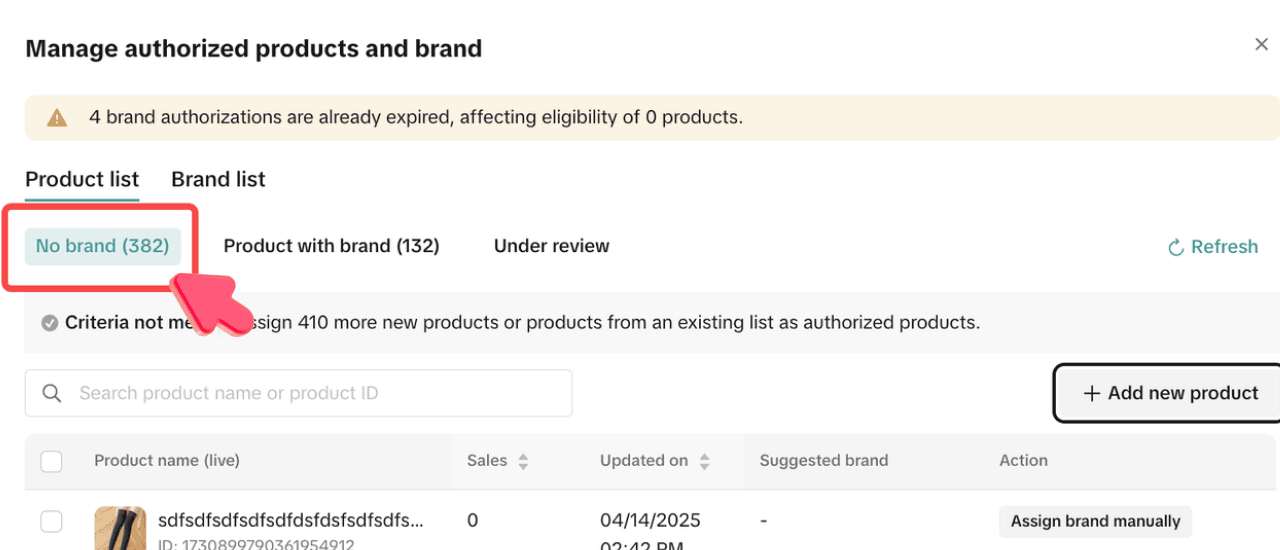This screenshot has width=1280, height=550.
Task: Show the Product with brand (132) filter
Action: (331, 246)
